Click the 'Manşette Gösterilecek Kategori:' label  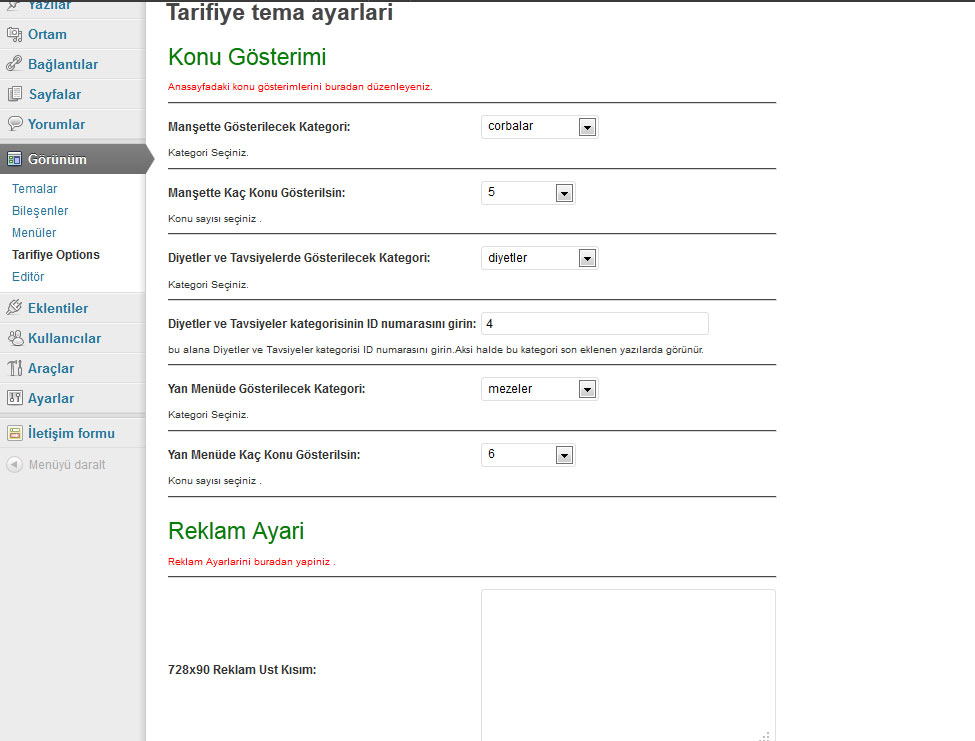tap(259, 127)
